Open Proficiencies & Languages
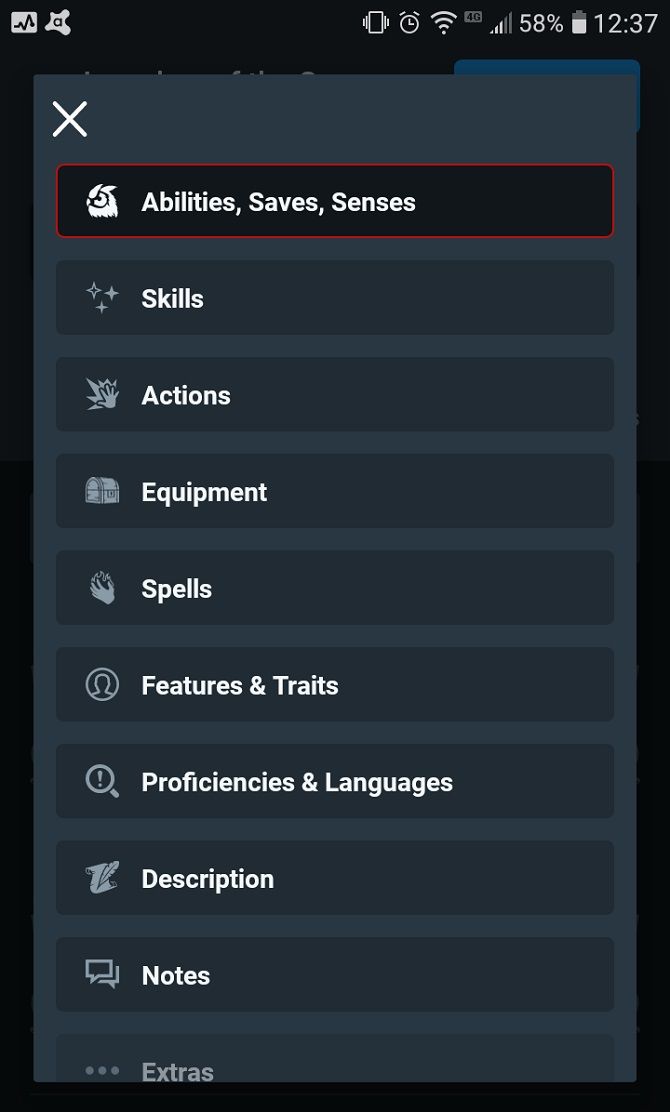Screen dimensions: 670x1112 (x=335, y=781)
